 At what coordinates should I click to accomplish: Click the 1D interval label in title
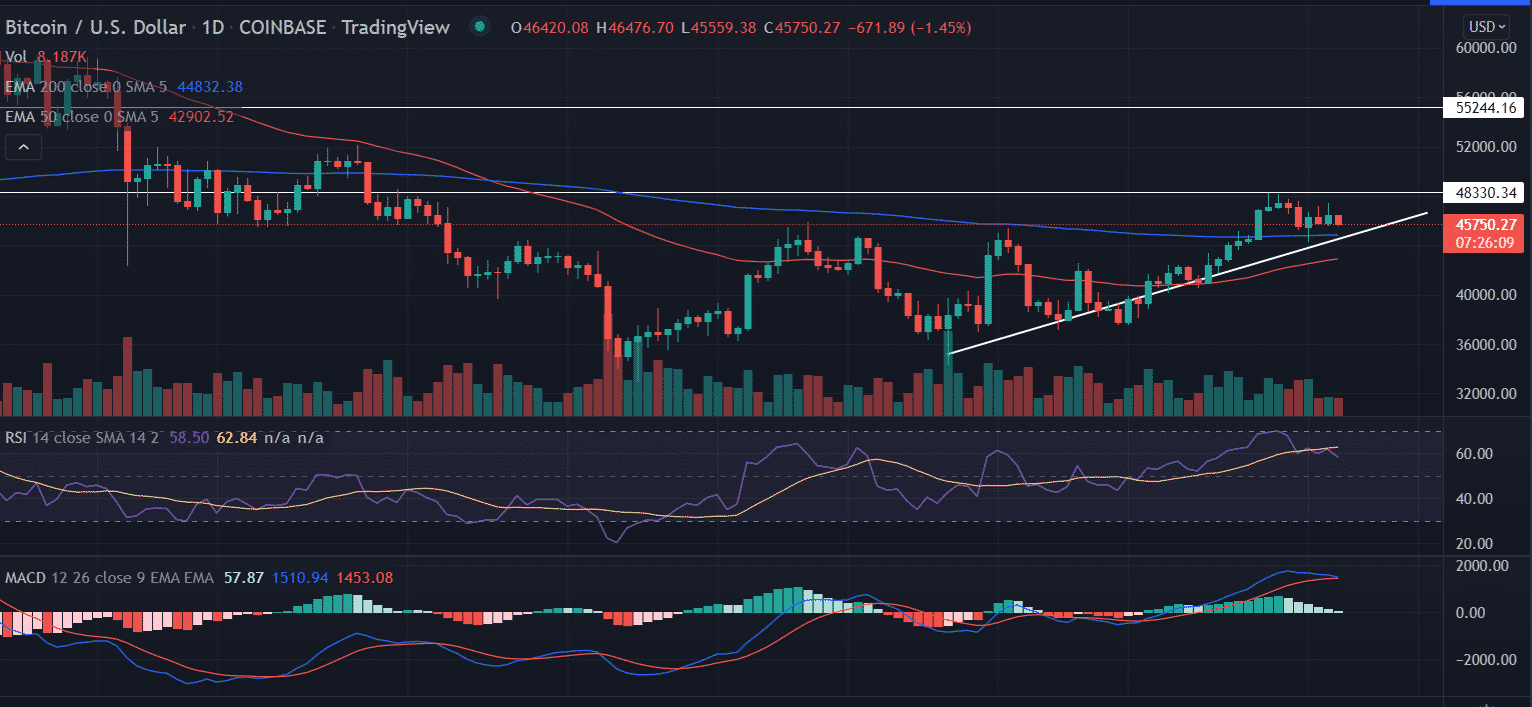point(214,27)
